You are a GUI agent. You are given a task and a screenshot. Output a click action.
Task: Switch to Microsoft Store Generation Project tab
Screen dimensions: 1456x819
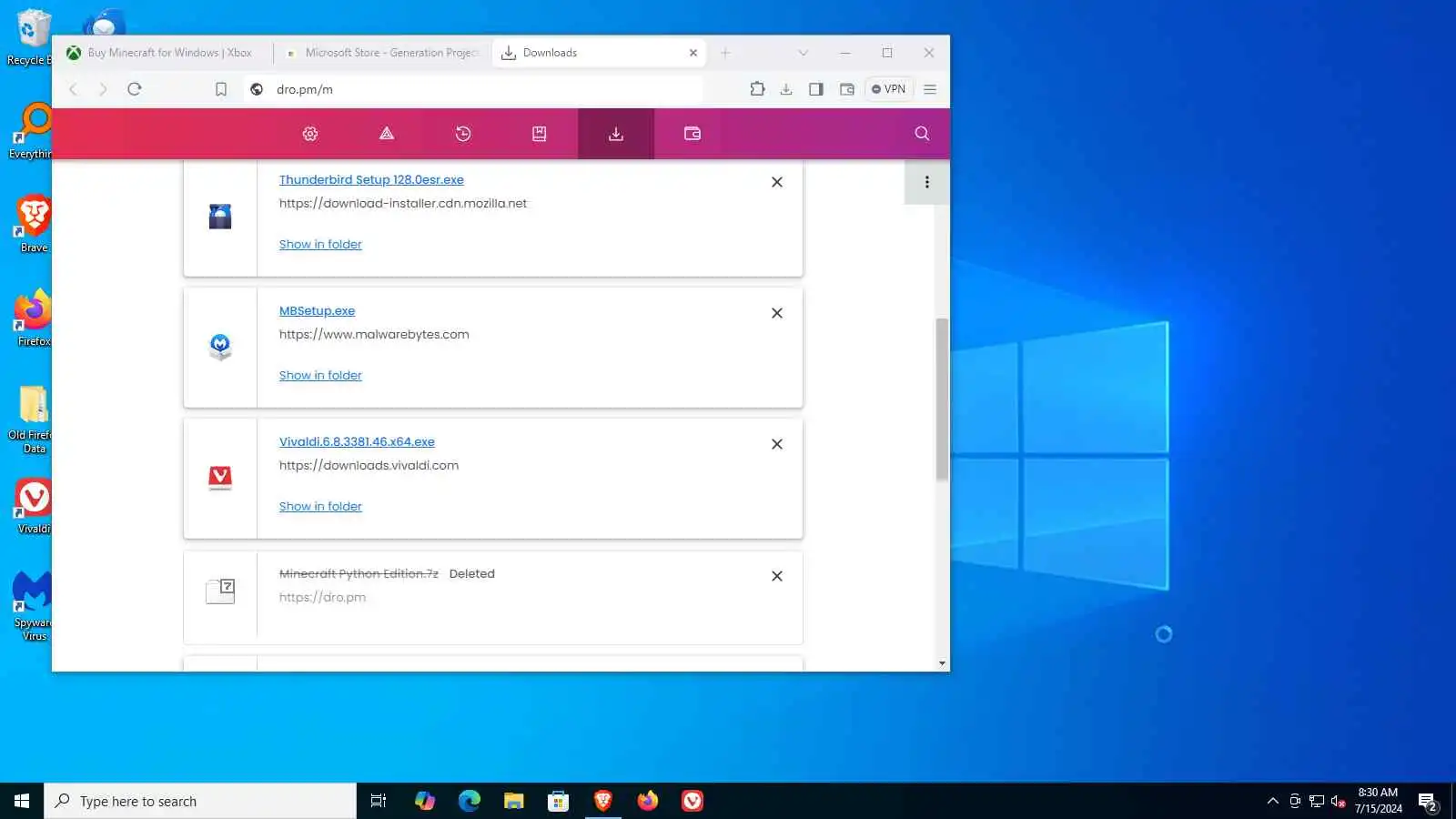click(383, 53)
